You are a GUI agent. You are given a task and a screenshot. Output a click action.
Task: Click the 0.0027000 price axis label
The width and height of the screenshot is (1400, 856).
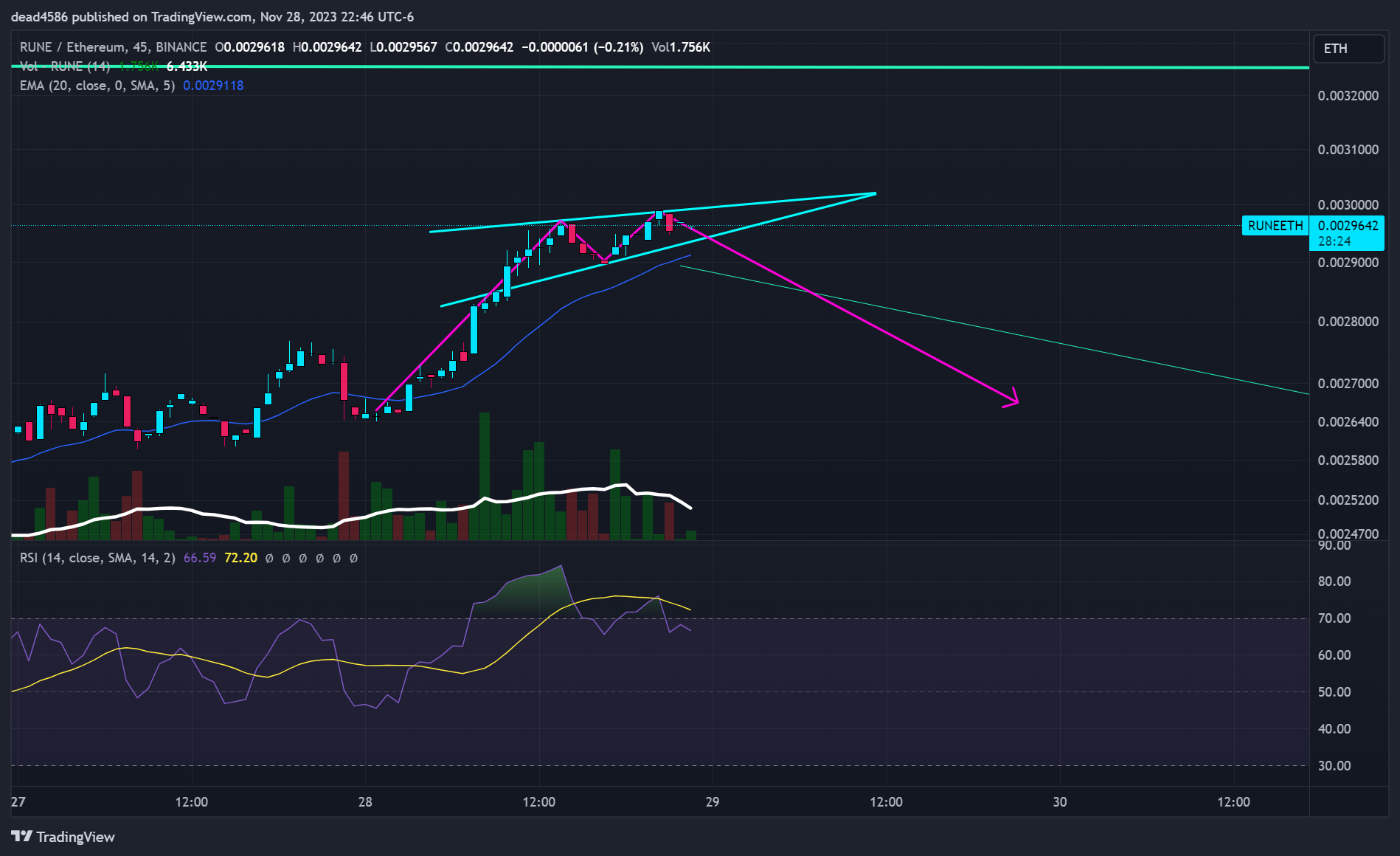[x=1348, y=384]
